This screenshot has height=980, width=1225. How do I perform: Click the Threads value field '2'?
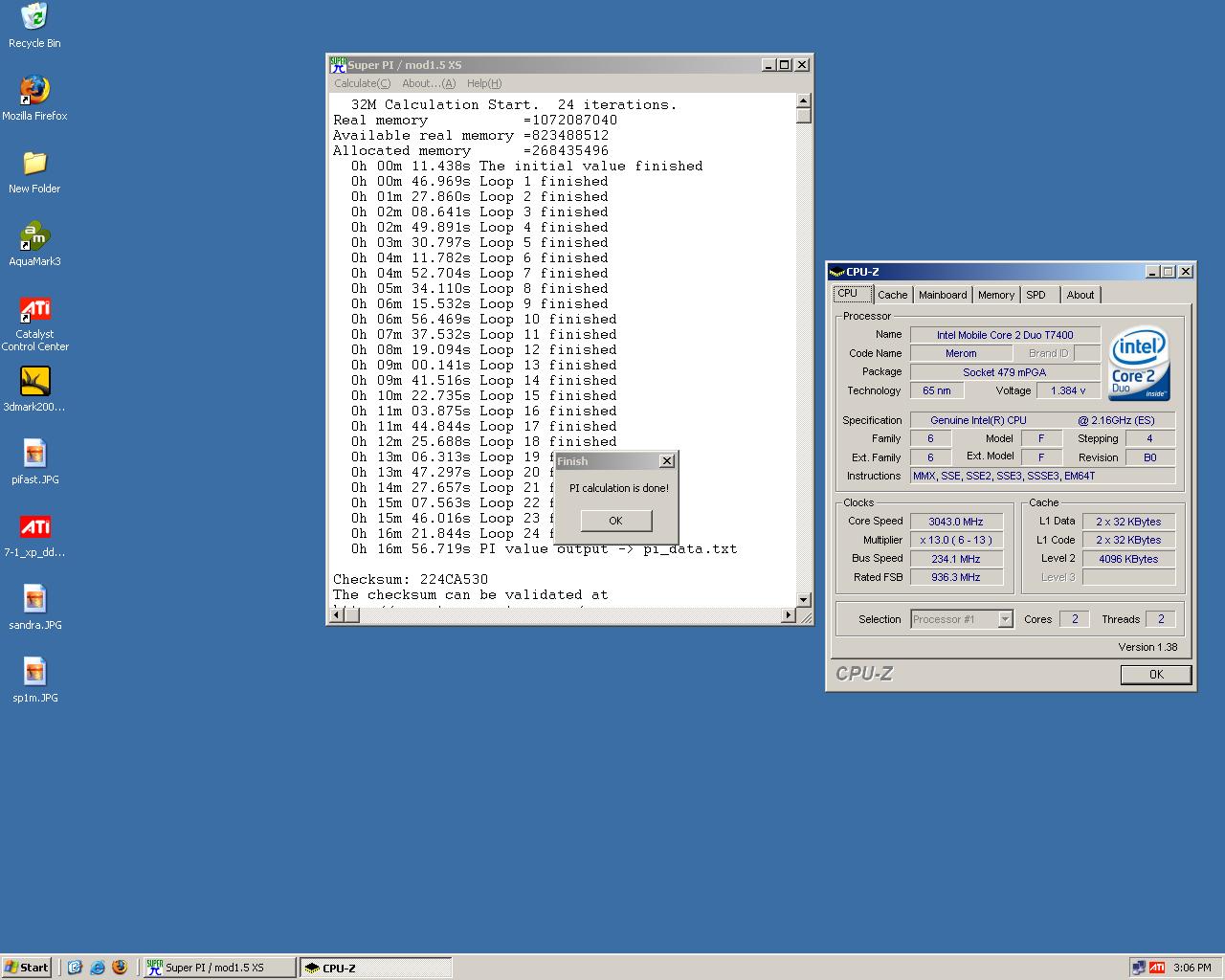click(1161, 619)
